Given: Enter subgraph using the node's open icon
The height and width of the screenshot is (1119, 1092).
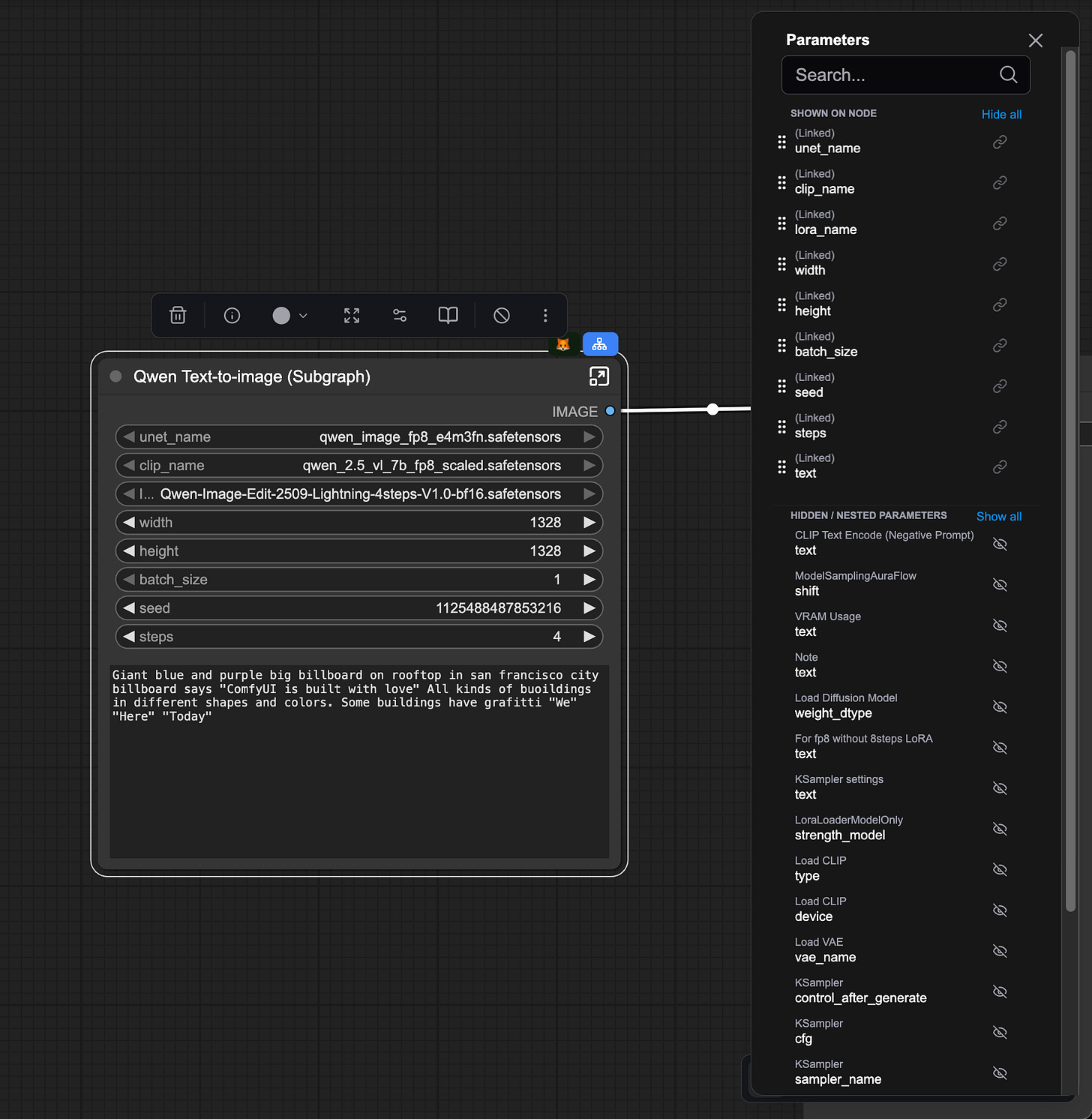Looking at the screenshot, I should click(598, 376).
